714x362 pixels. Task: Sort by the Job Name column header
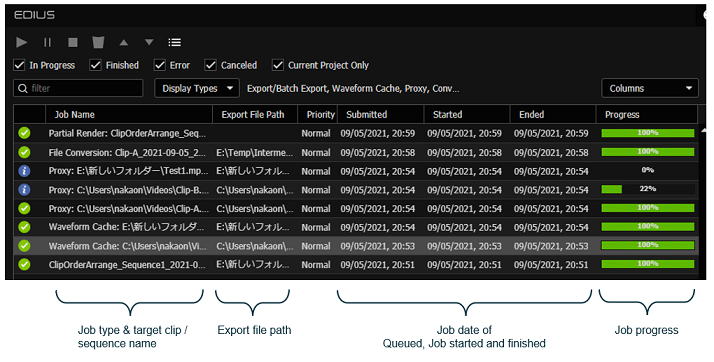129,114
